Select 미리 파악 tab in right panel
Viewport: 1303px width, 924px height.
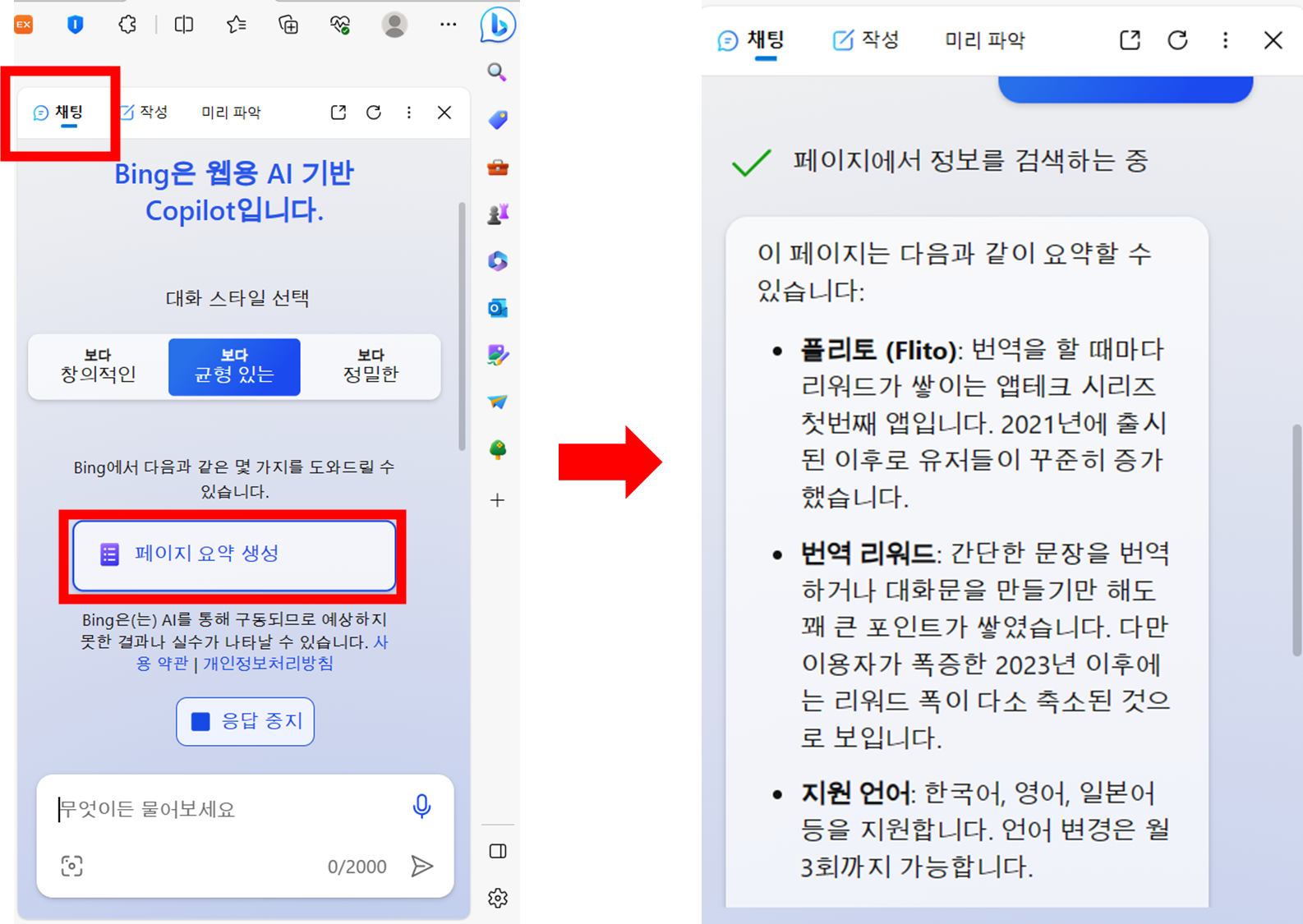(985, 40)
